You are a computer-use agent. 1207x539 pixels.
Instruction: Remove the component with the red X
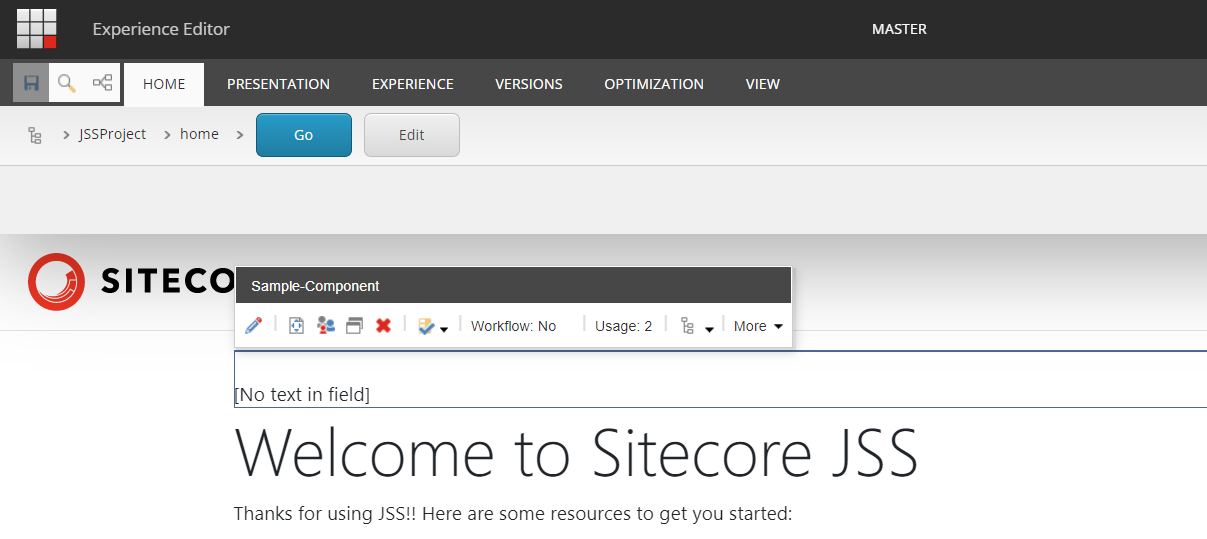383,326
